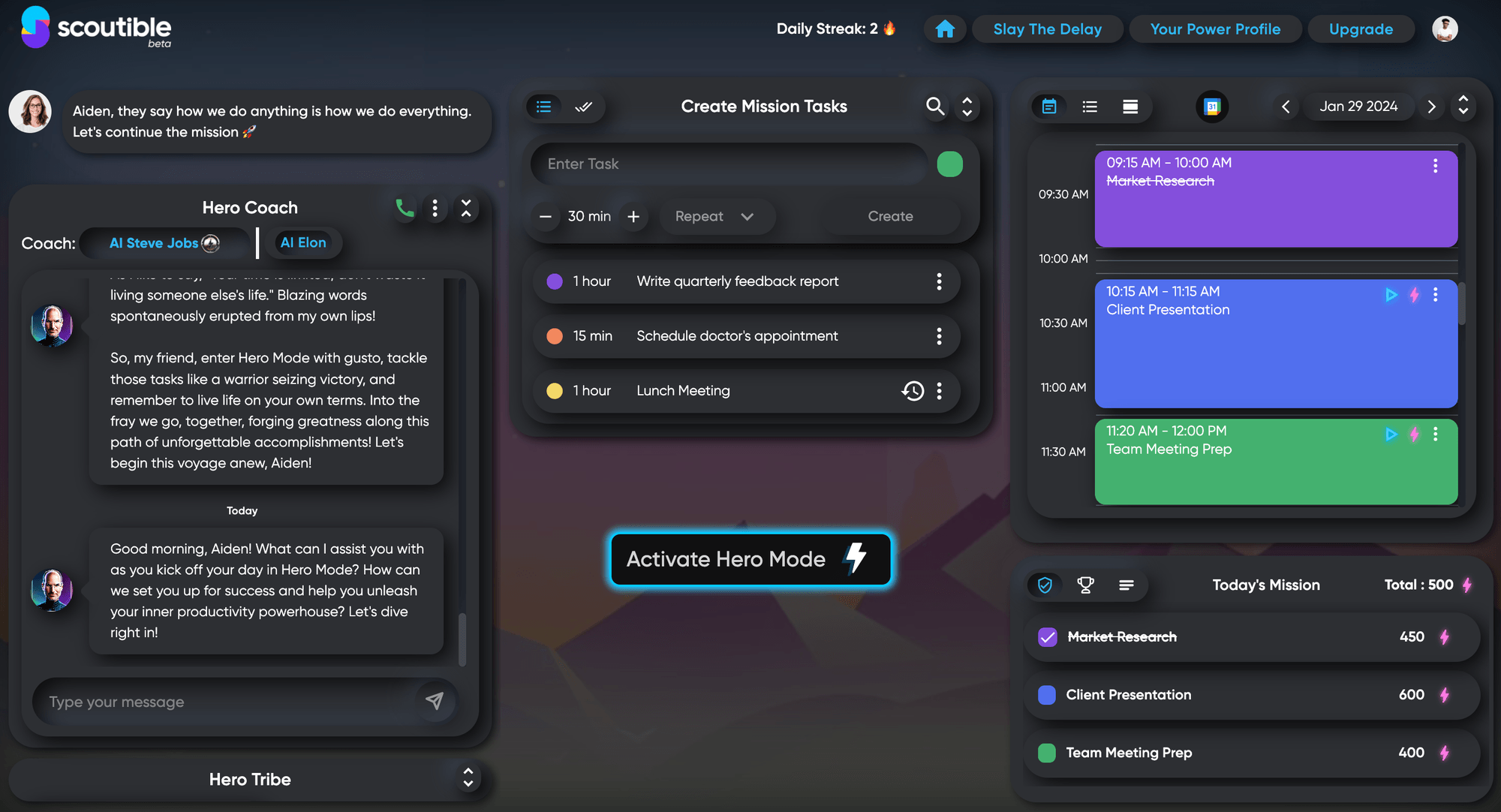This screenshot has width=1501, height=812.
Task: Click the home icon in the top navigation
Action: pyautogui.click(x=945, y=29)
